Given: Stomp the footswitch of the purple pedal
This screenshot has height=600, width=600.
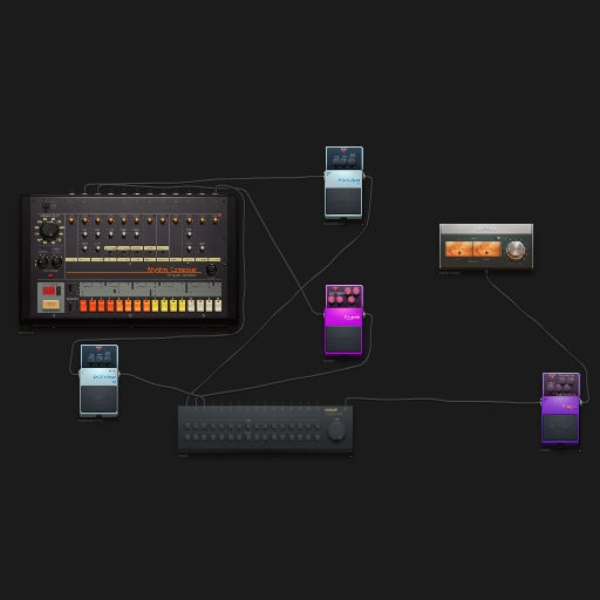Looking at the screenshot, I should [561, 427].
